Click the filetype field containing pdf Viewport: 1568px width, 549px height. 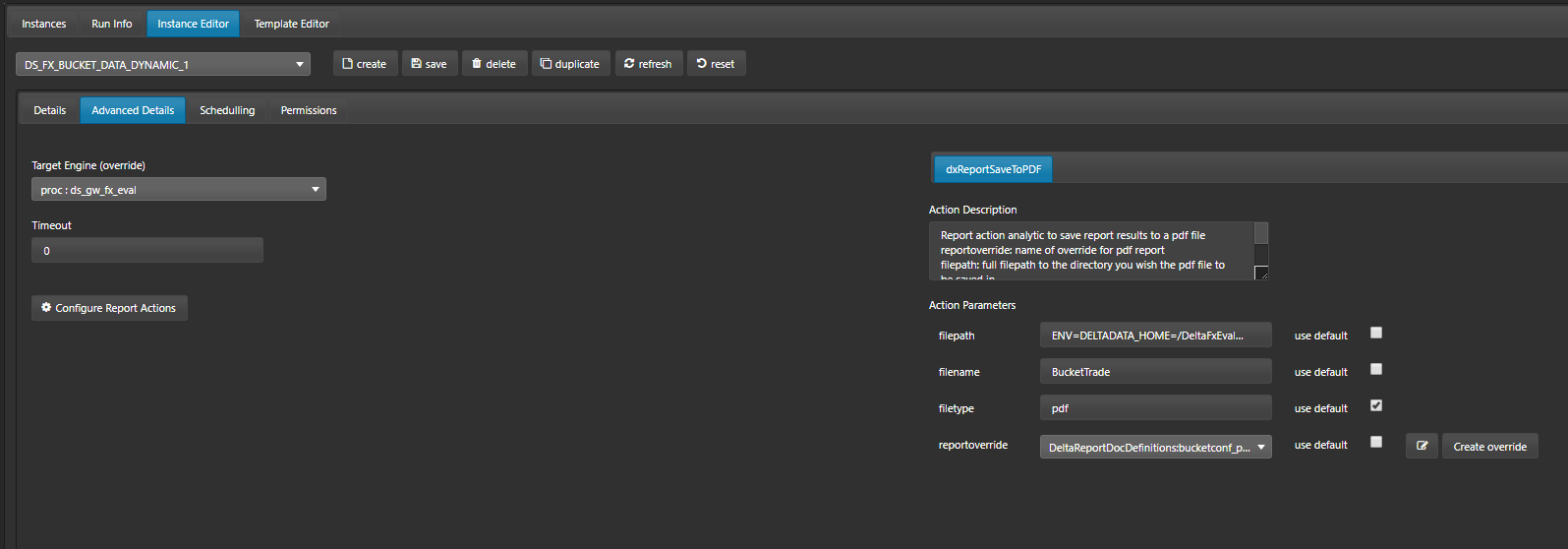(x=1155, y=408)
